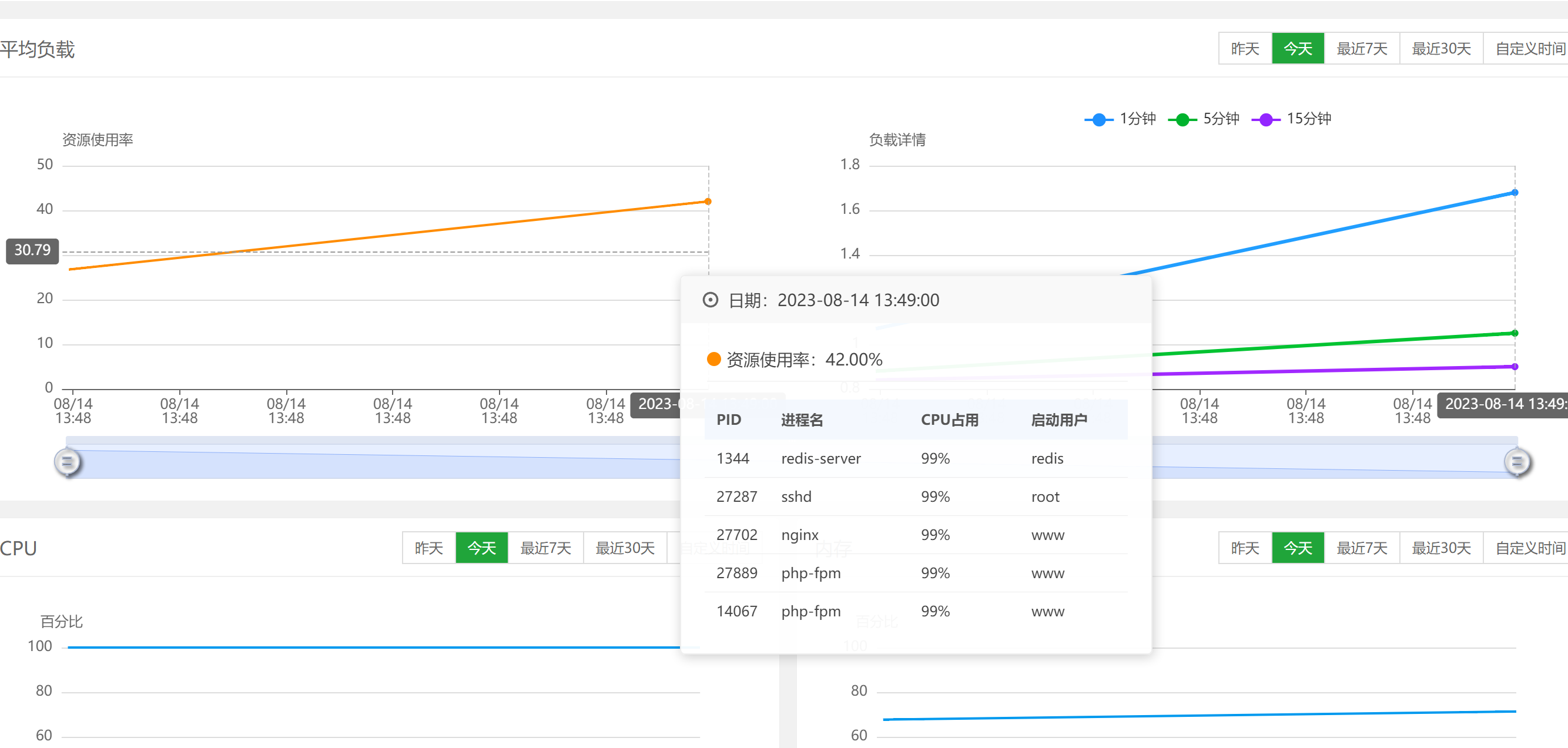Click PID 27889 in the process table
The width and height of the screenshot is (1568, 748).
pos(736,573)
